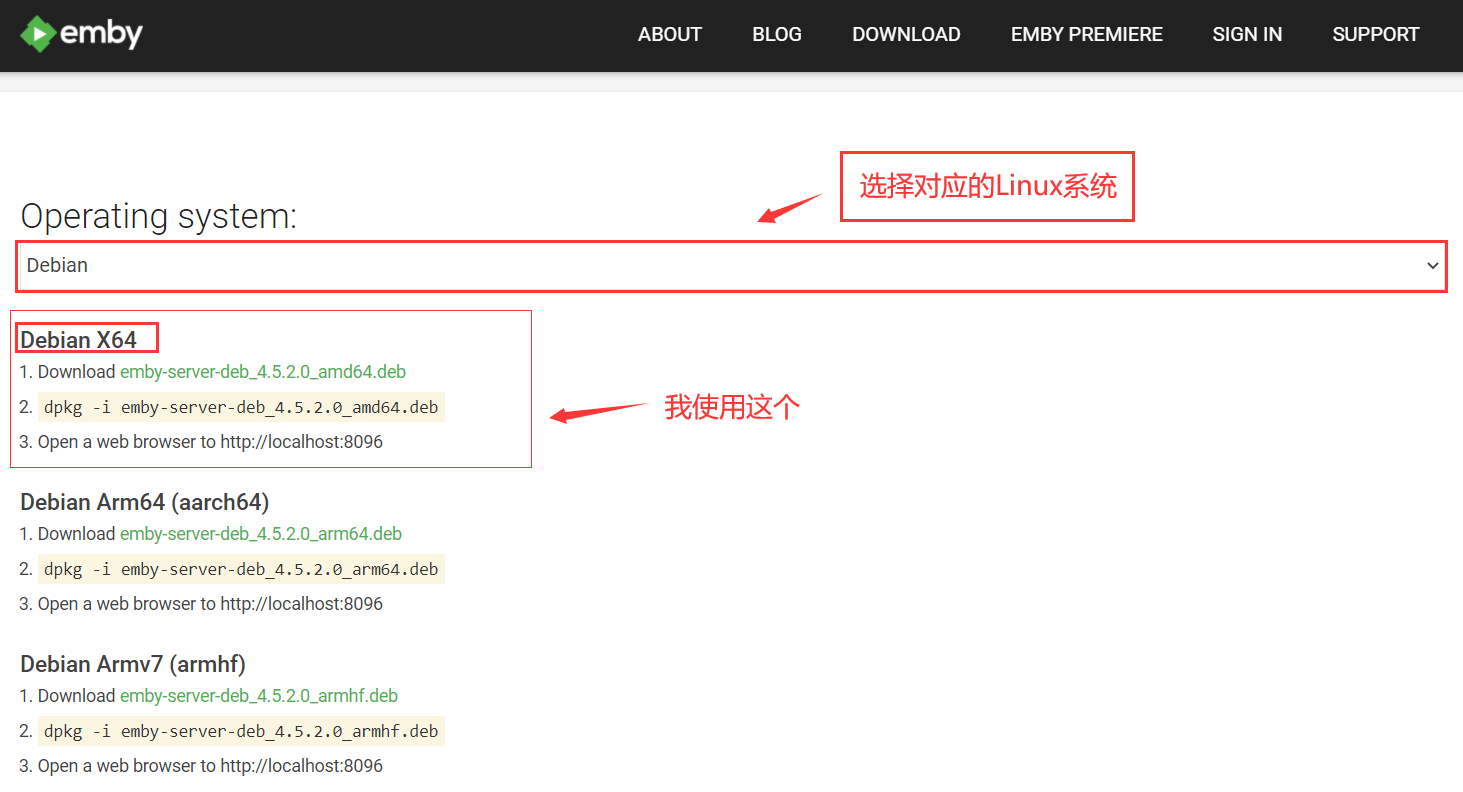The height and width of the screenshot is (792, 1463).
Task: Go to the BLOG section
Action: pos(776,35)
